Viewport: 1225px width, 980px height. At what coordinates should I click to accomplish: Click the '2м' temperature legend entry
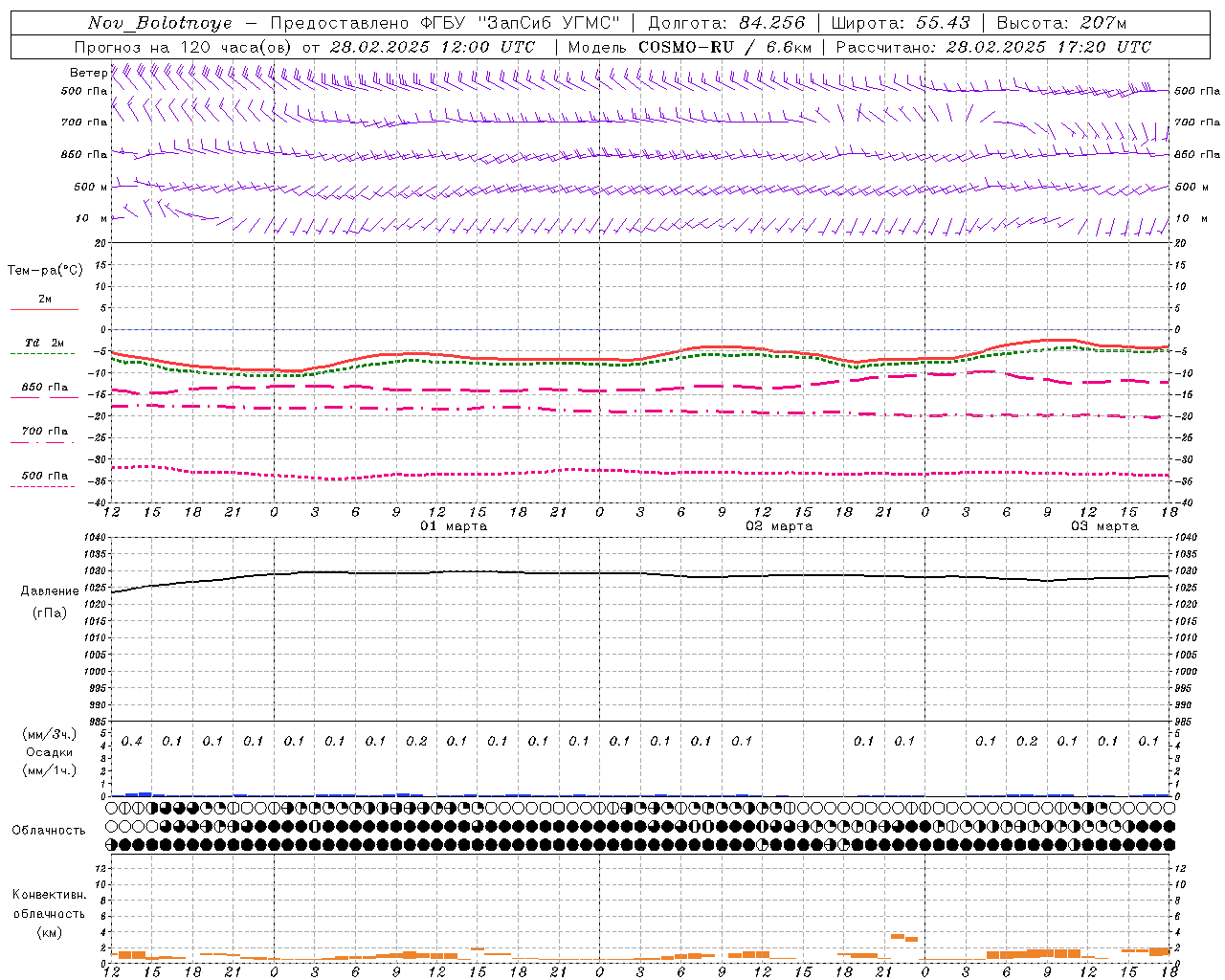pos(45,299)
